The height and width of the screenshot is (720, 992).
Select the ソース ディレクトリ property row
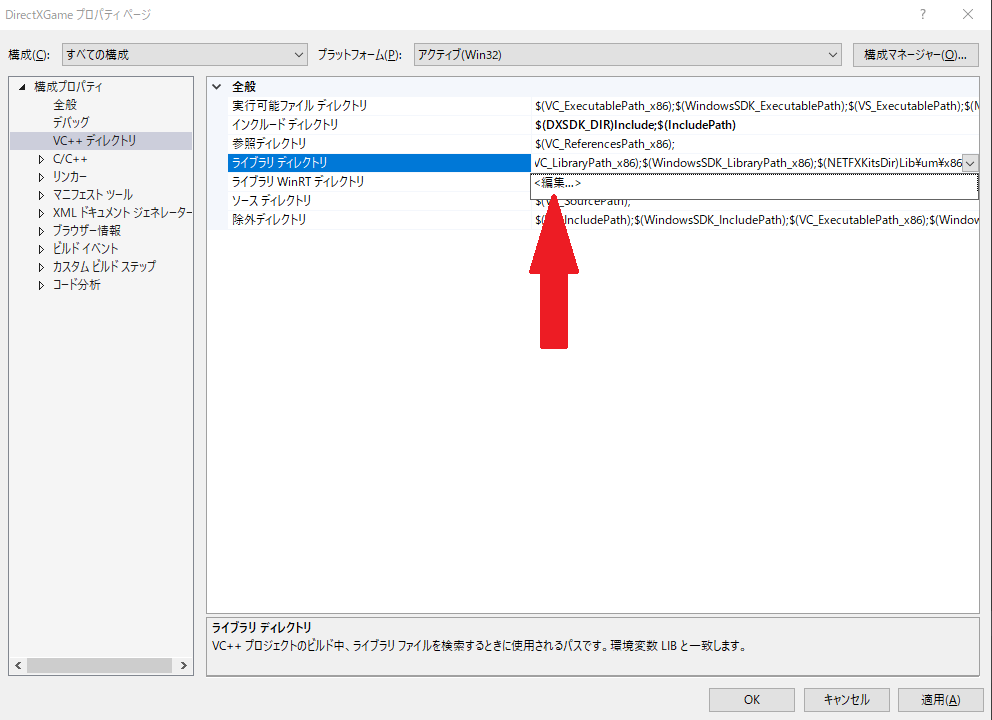click(x=379, y=201)
